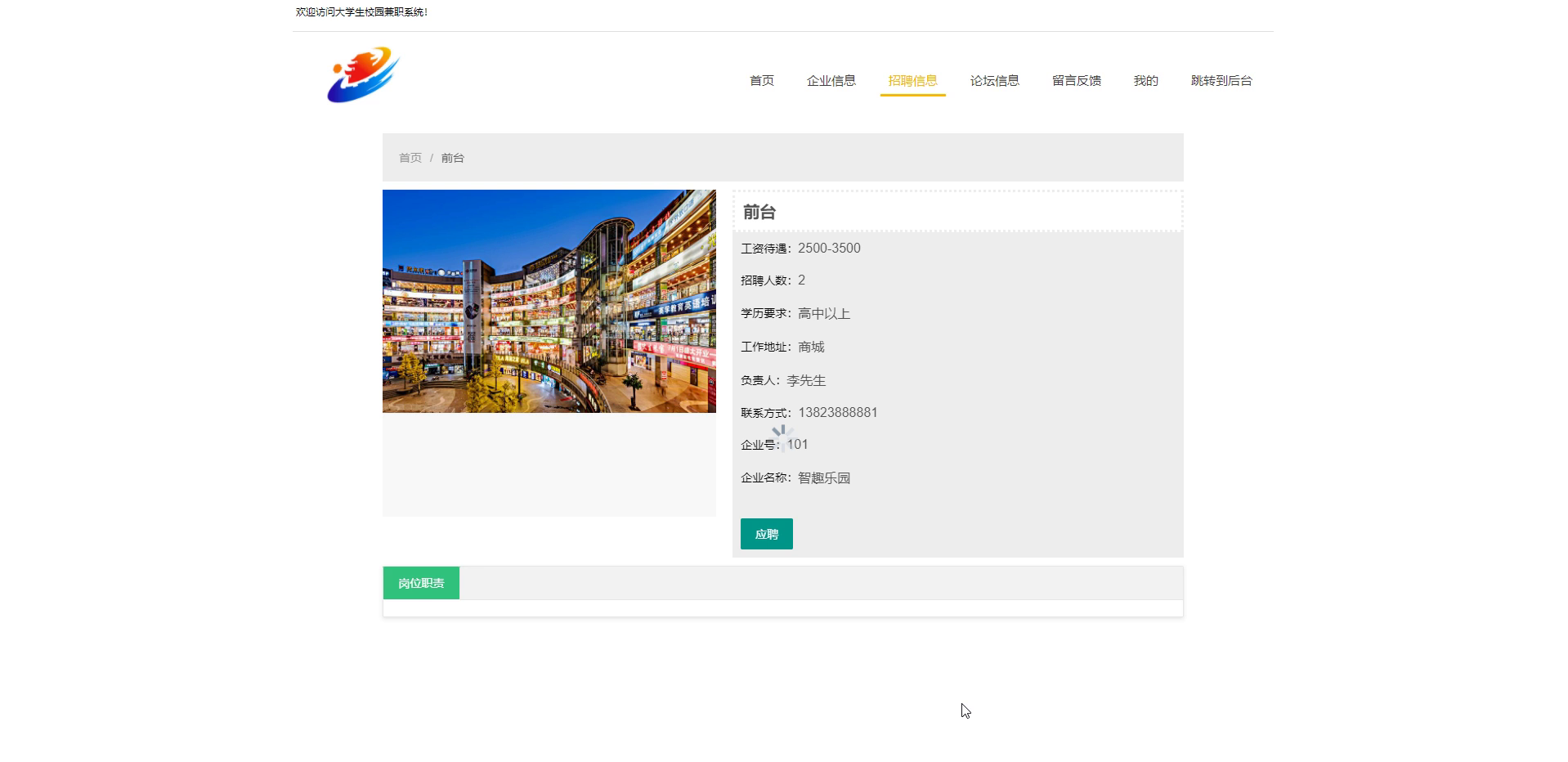Viewport: 1568px width, 762px height.
Task: Click 前台 breadcrumb text
Action: (x=453, y=158)
